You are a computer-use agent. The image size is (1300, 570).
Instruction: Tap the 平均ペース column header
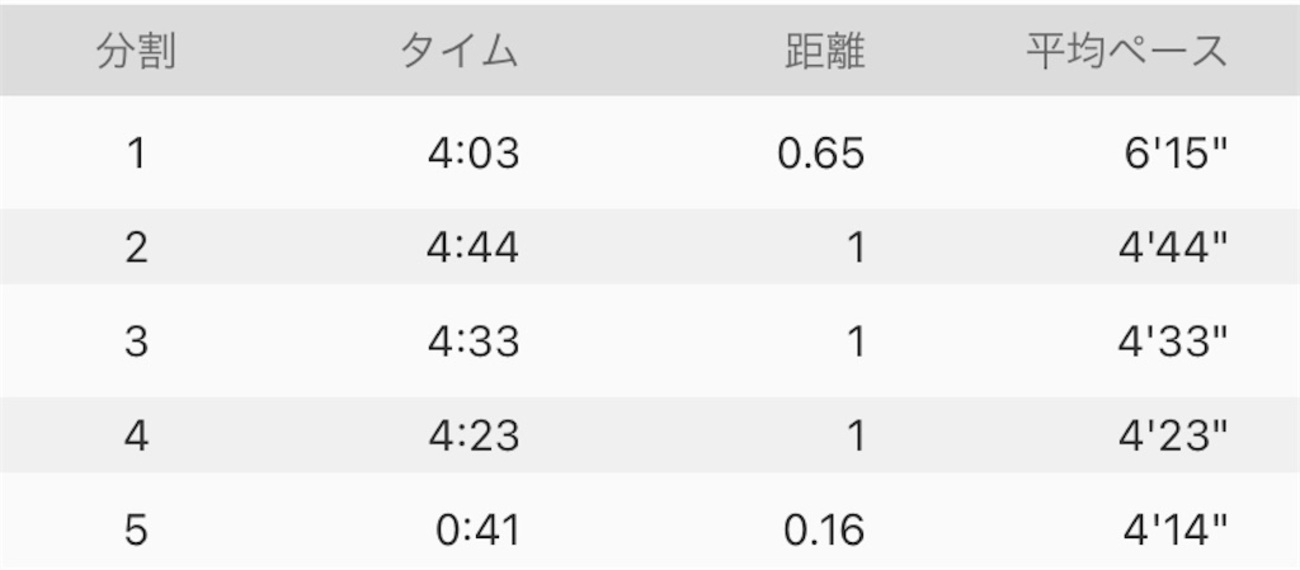click(x=1126, y=52)
